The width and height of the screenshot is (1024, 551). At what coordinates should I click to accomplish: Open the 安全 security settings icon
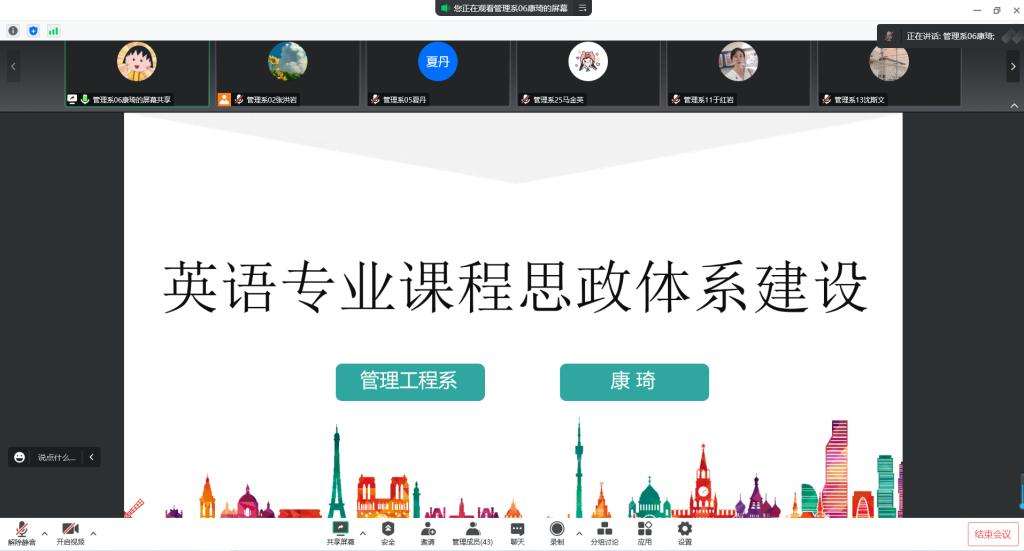click(x=388, y=532)
